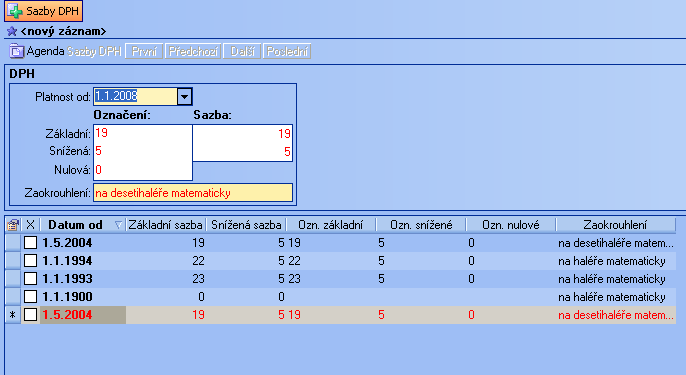
Task: Check the checkbox in the new red row
Action: click(30, 315)
